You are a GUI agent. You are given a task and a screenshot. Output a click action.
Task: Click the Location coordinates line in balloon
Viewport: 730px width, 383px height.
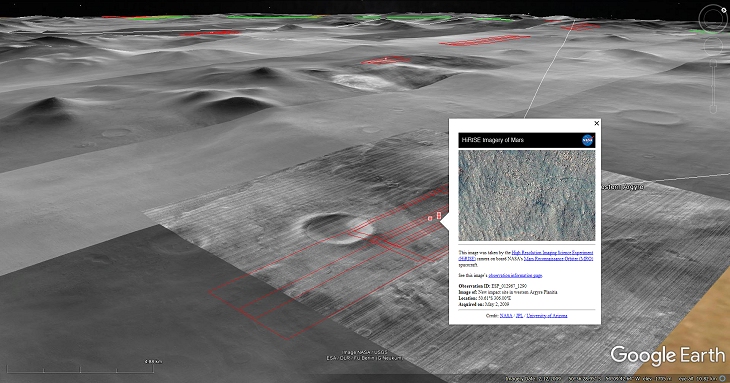point(485,298)
